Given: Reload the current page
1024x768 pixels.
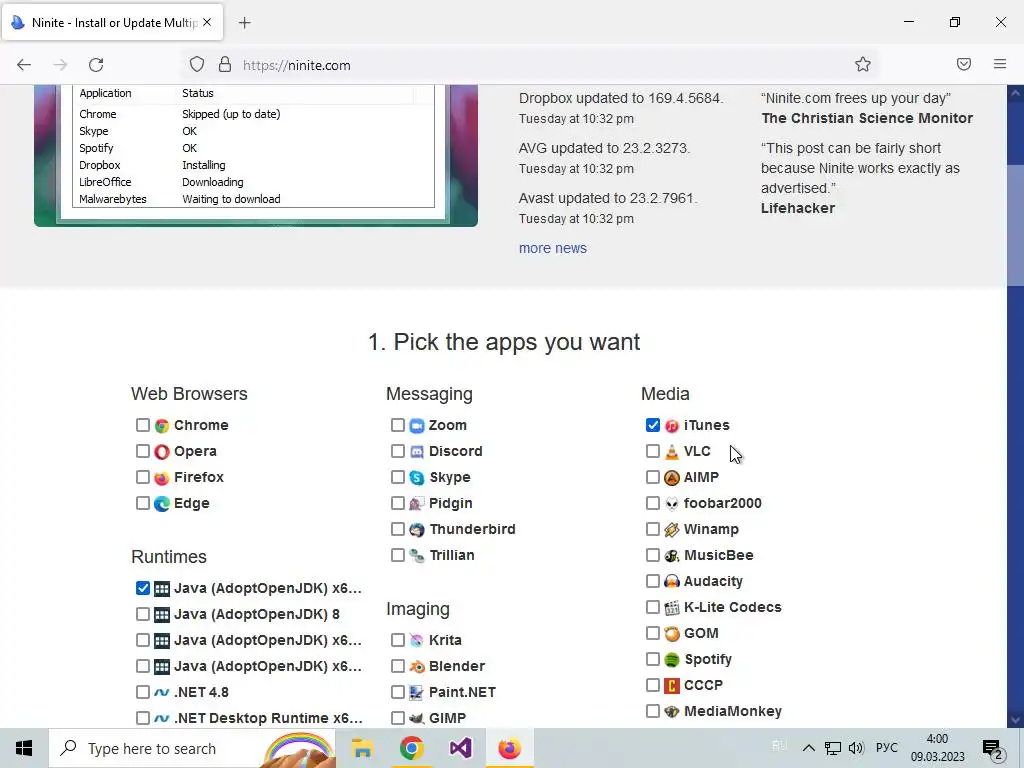Looking at the screenshot, I should [96, 65].
